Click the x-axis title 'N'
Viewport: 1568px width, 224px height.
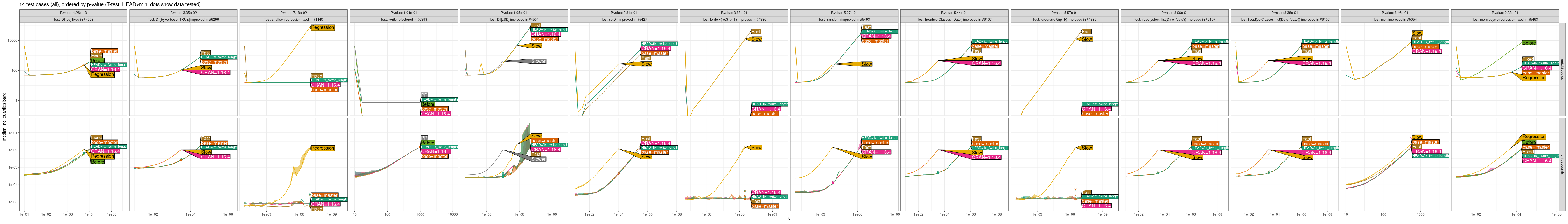pos(789,219)
